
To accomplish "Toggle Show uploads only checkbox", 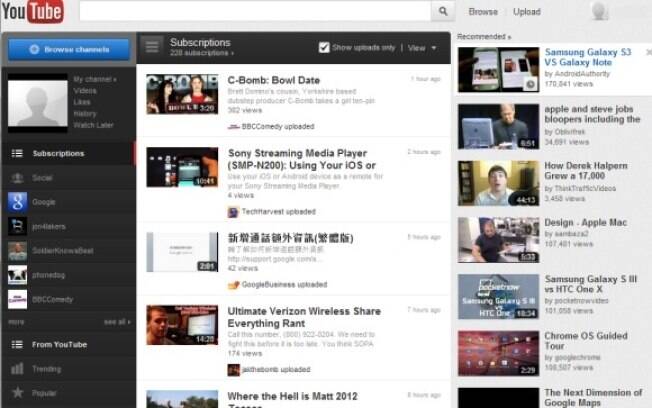I will click(324, 47).
